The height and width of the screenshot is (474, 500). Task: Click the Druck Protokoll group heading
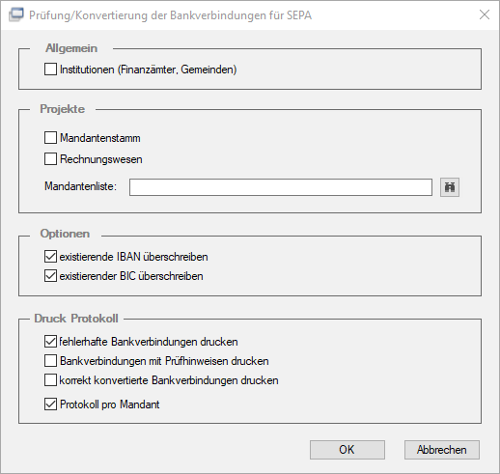pos(76,318)
